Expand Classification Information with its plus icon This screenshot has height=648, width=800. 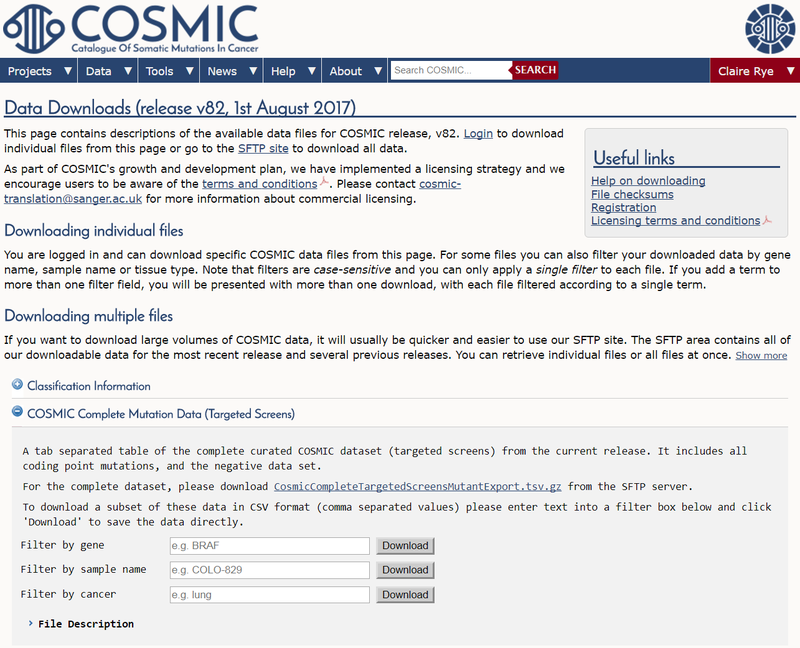click(17, 386)
